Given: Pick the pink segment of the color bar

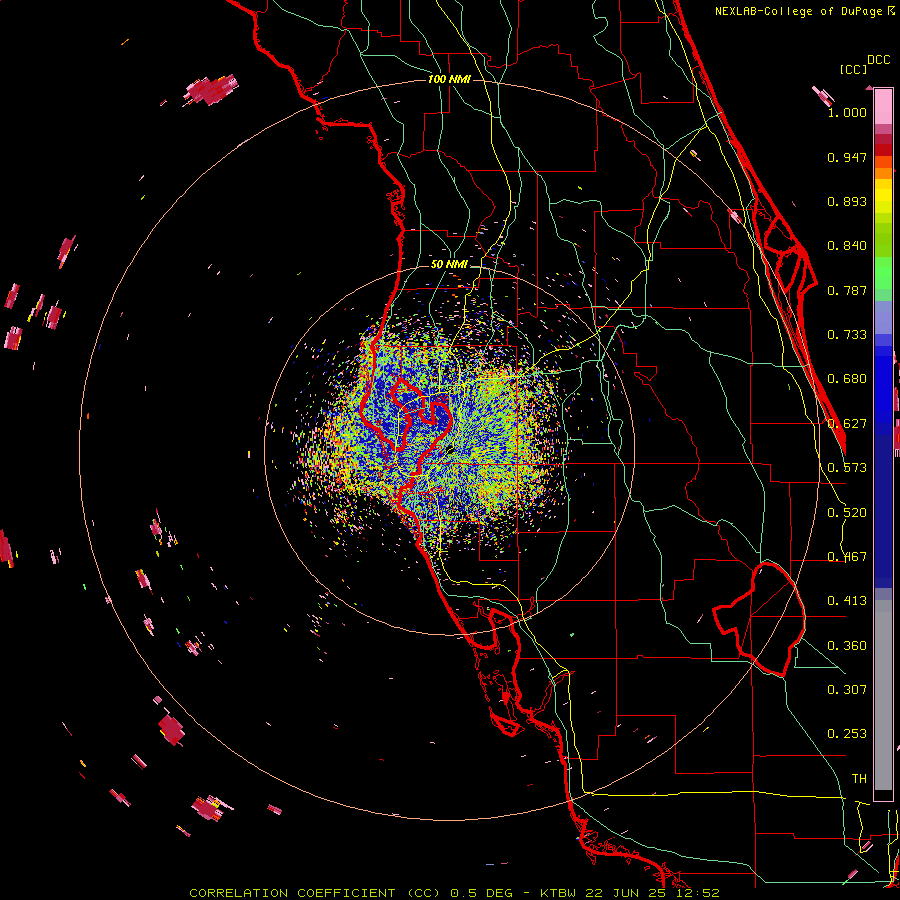Looking at the screenshot, I should (x=883, y=106).
